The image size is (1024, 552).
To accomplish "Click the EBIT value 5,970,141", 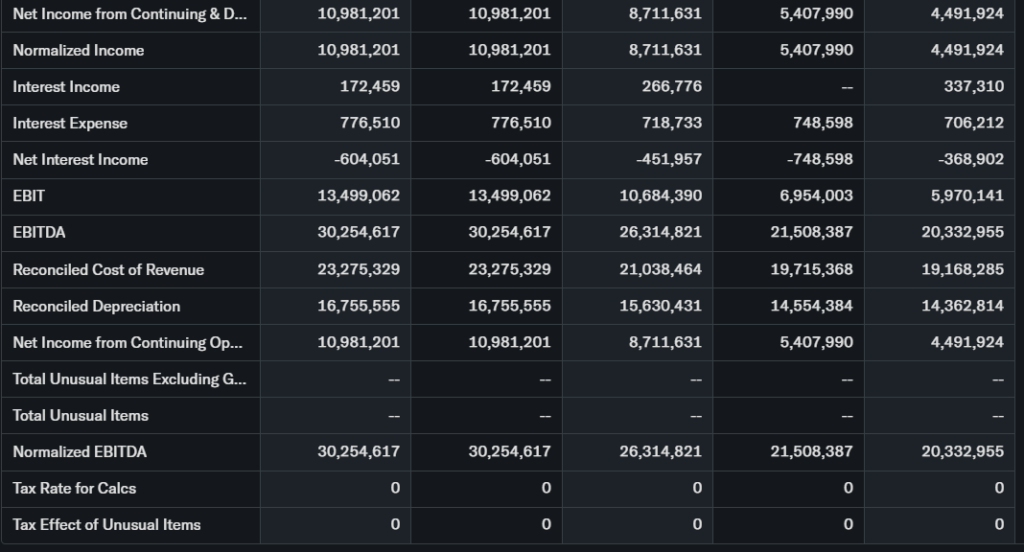I will 966,196.
